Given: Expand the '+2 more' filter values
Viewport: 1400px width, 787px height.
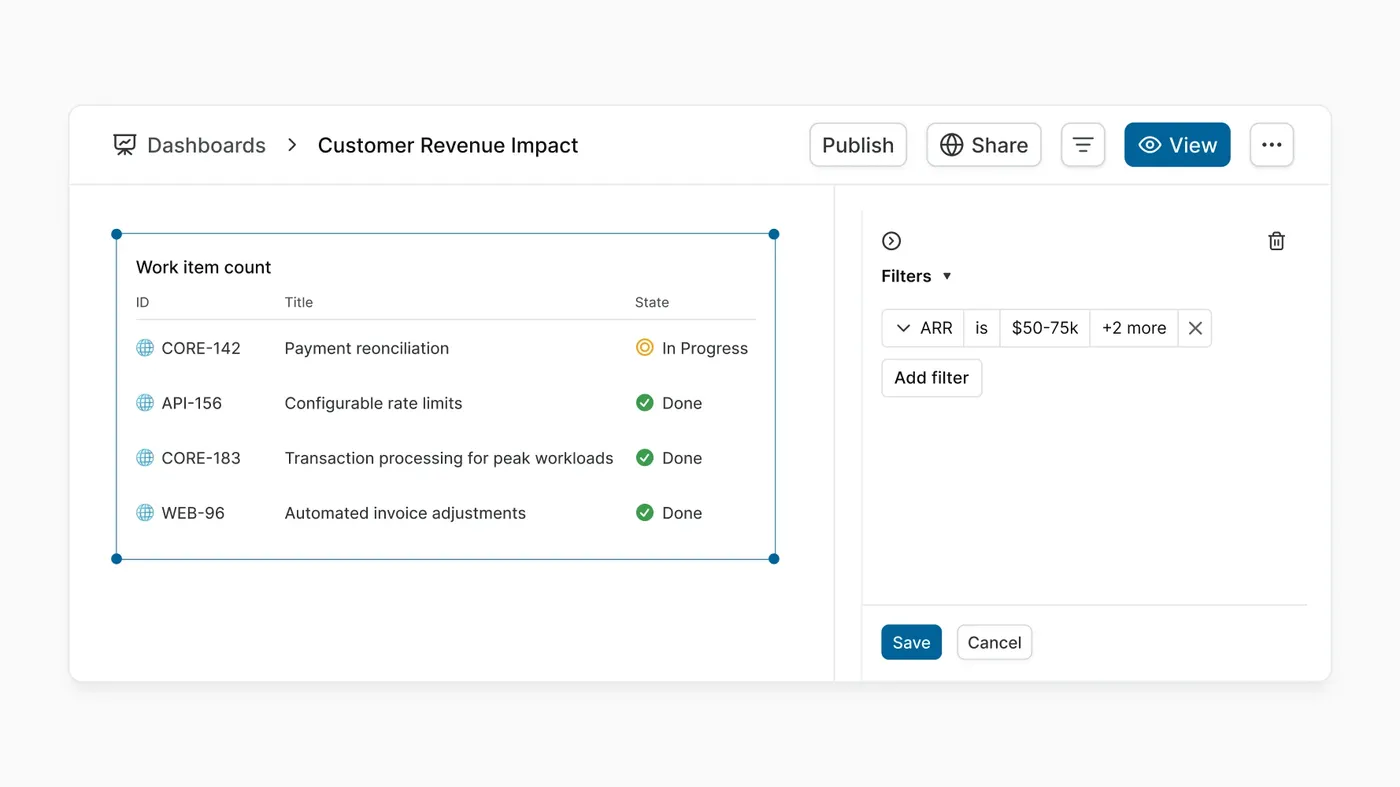Looking at the screenshot, I should (1134, 328).
